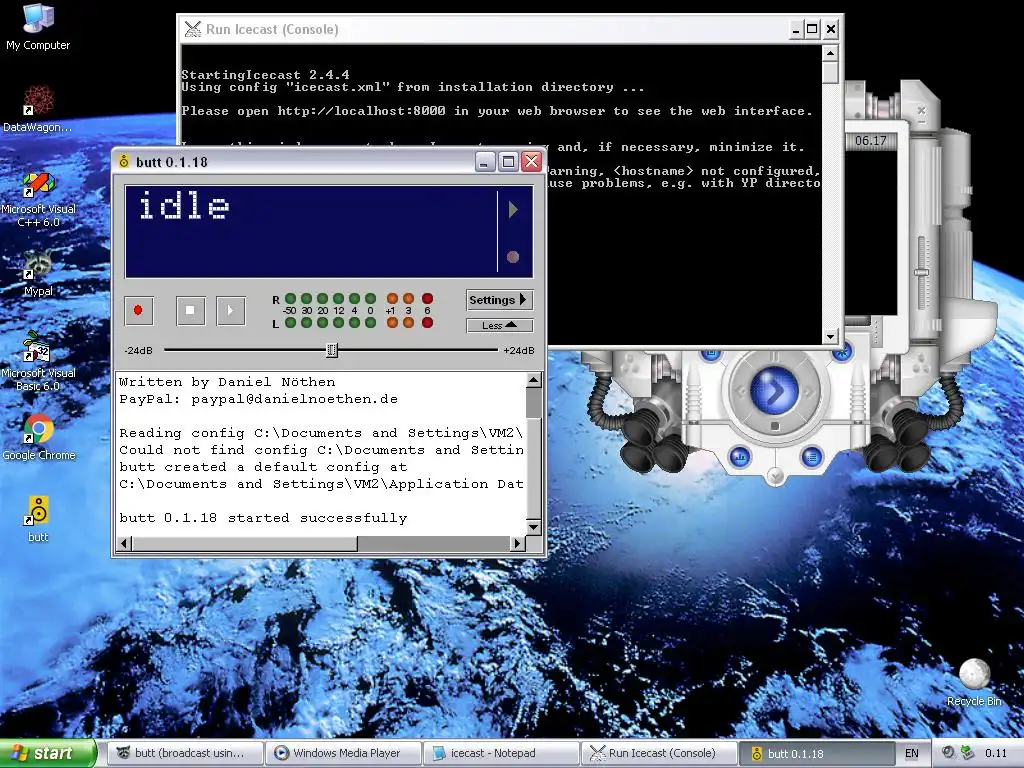Click the stop square on the media player dial

(775, 426)
